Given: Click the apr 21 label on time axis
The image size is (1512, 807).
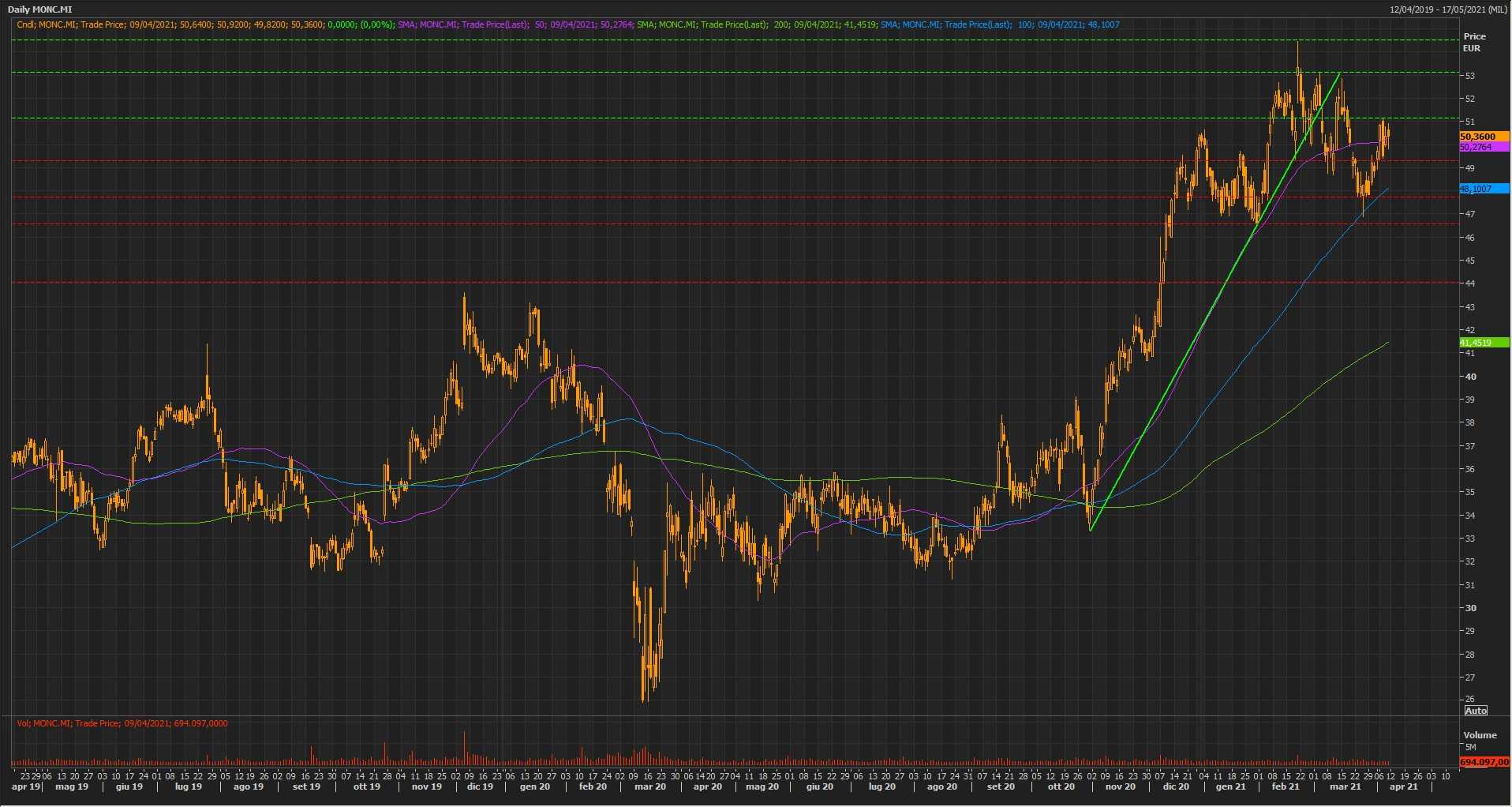Looking at the screenshot, I should 1403,786.
